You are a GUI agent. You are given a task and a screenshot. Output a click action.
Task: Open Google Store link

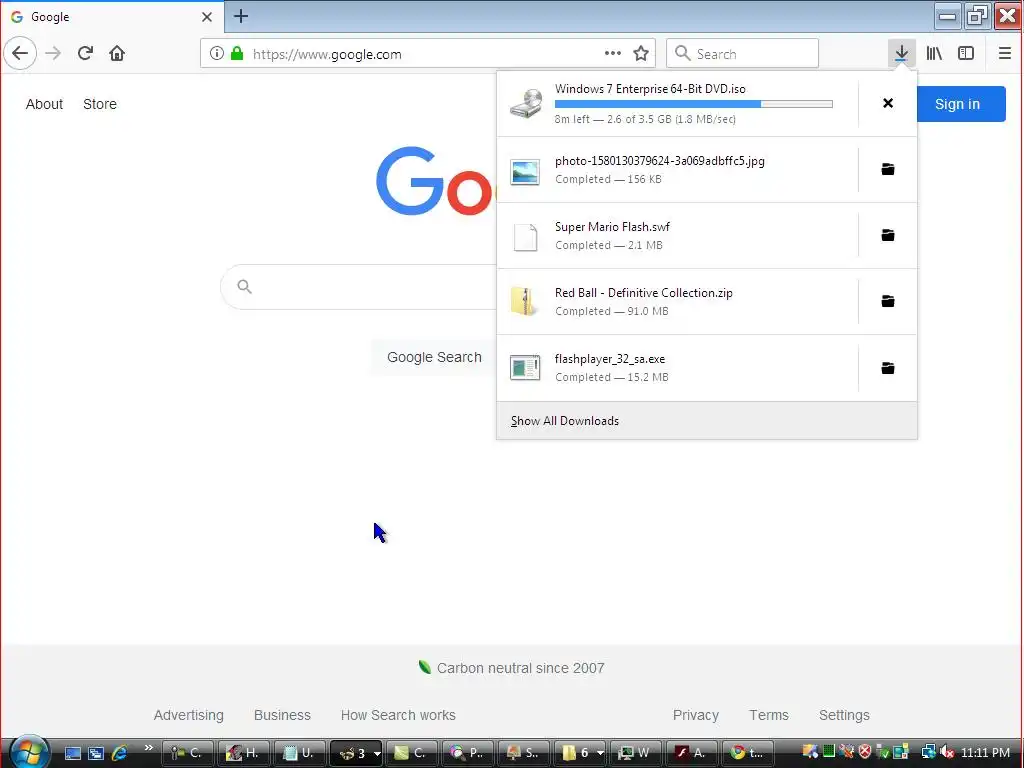[x=100, y=104]
